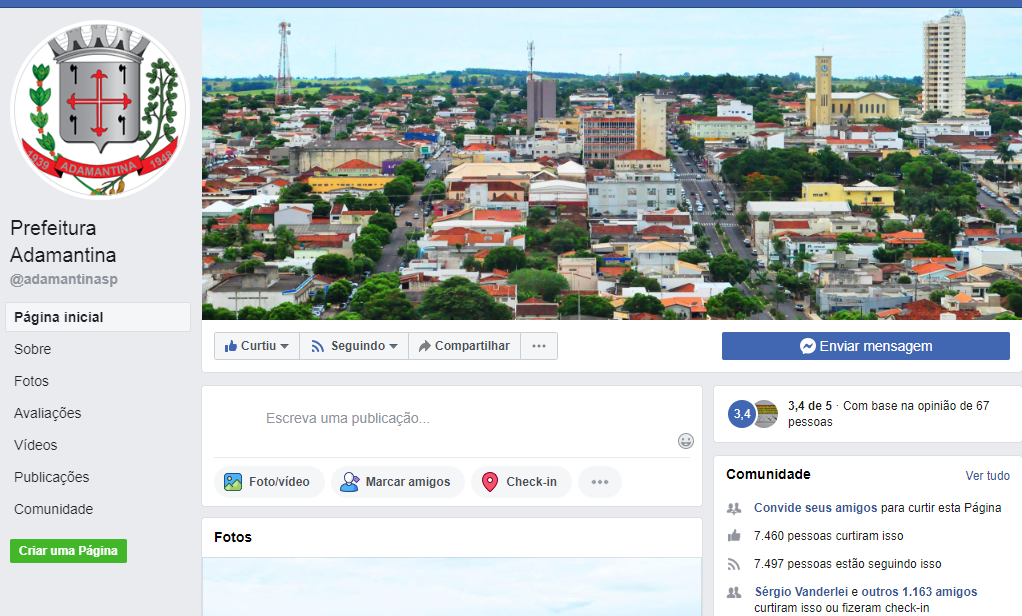Expand the Curtiu dropdown

coord(257,346)
